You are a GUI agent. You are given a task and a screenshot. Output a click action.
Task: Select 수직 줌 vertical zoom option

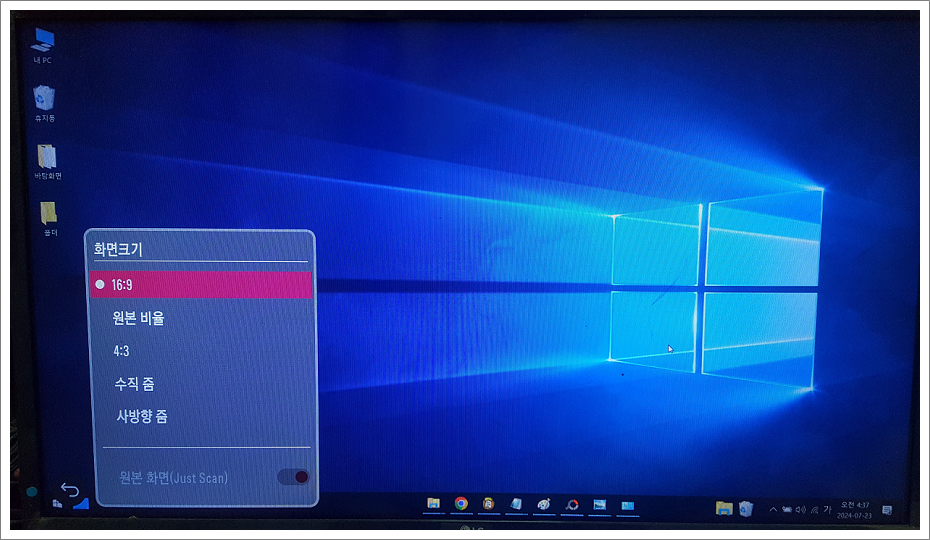[x=134, y=384]
